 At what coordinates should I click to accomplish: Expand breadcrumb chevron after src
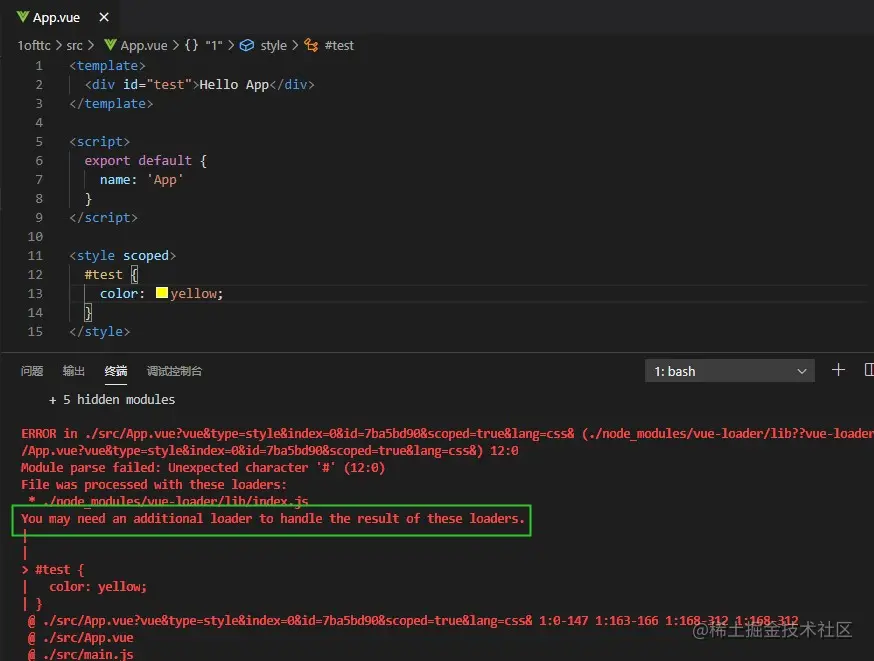pos(91,45)
